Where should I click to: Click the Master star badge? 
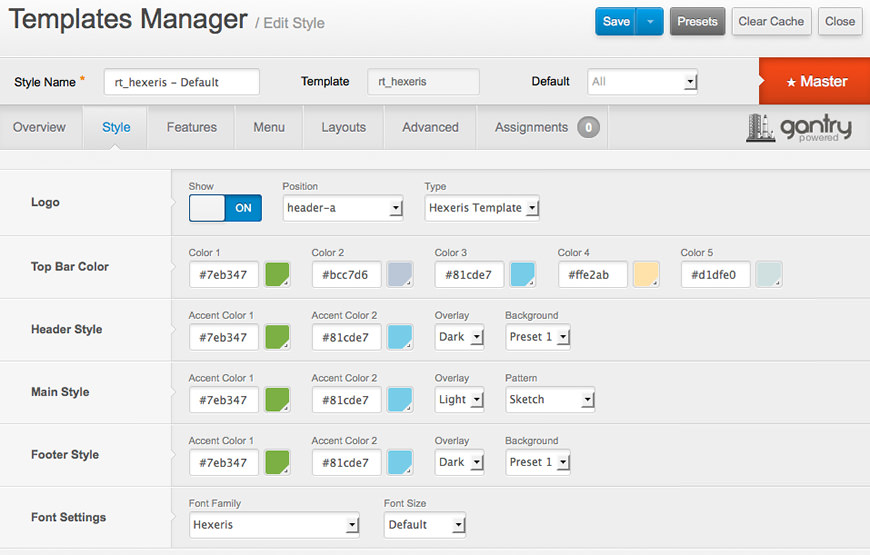click(x=814, y=81)
